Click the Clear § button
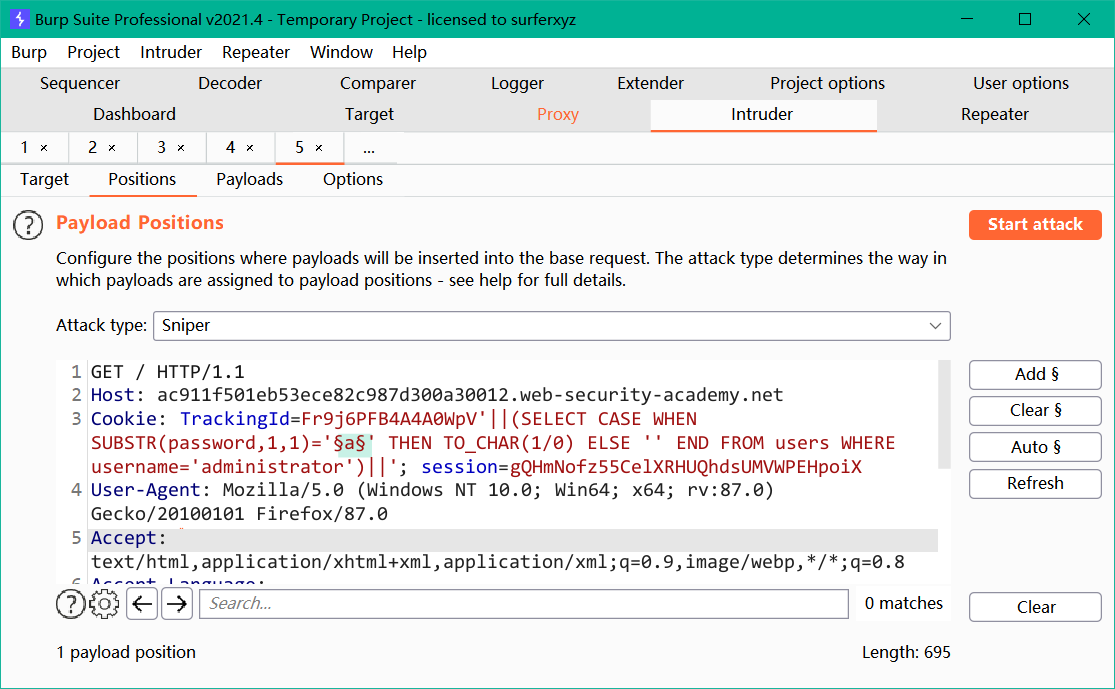Image resolution: width=1115 pixels, height=689 pixels. pyautogui.click(x=1035, y=411)
